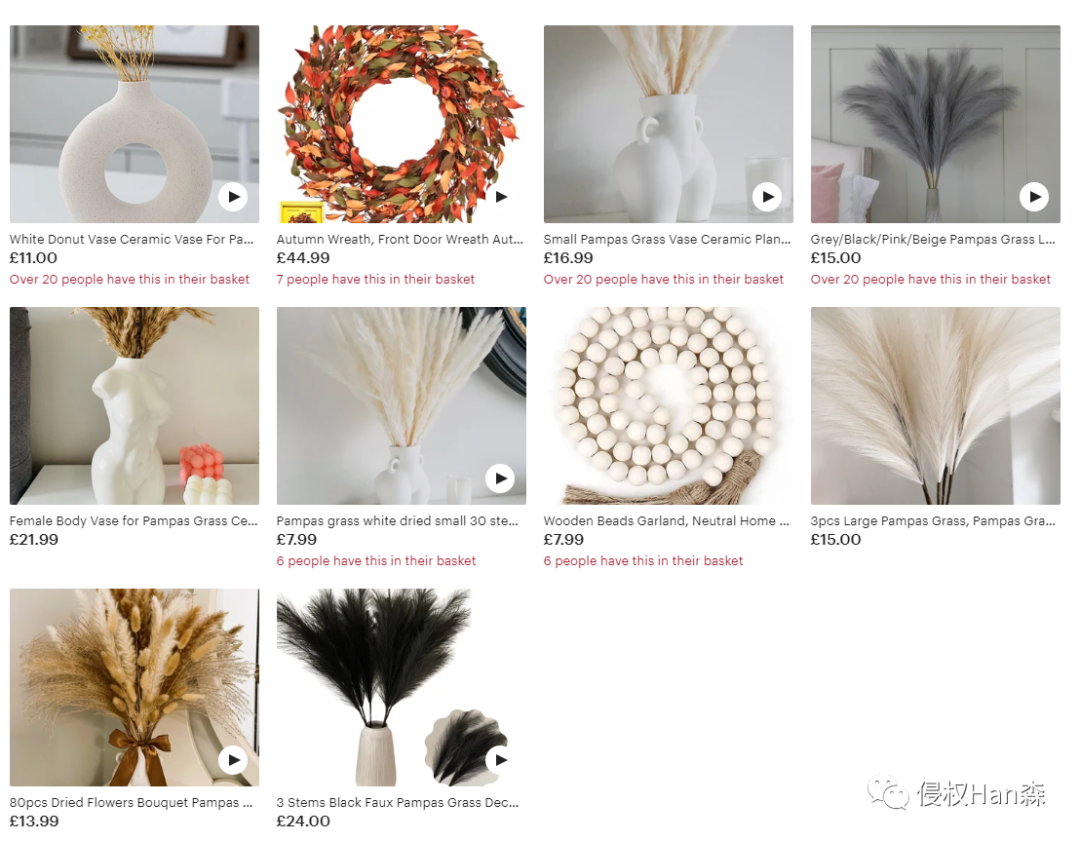Open the Female Body Vase for Pampas Grass title
The image size is (1080, 841).
click(134, 521)
